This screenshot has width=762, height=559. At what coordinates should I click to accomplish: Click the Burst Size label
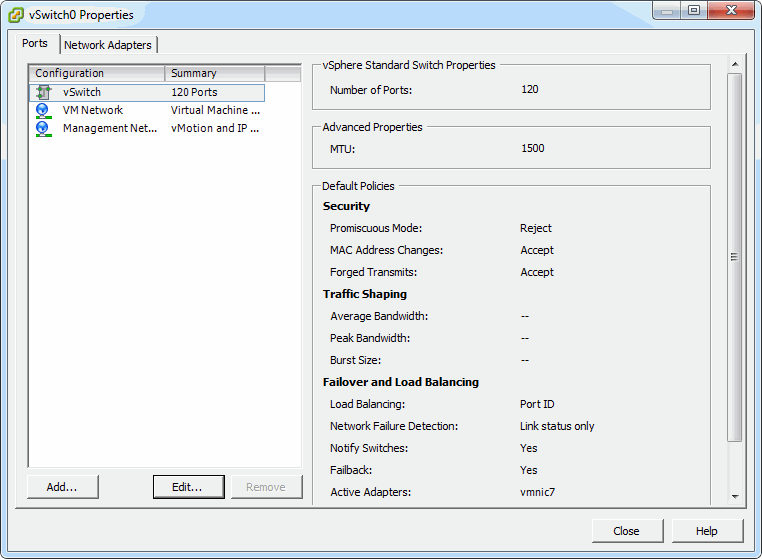(355, 360)
